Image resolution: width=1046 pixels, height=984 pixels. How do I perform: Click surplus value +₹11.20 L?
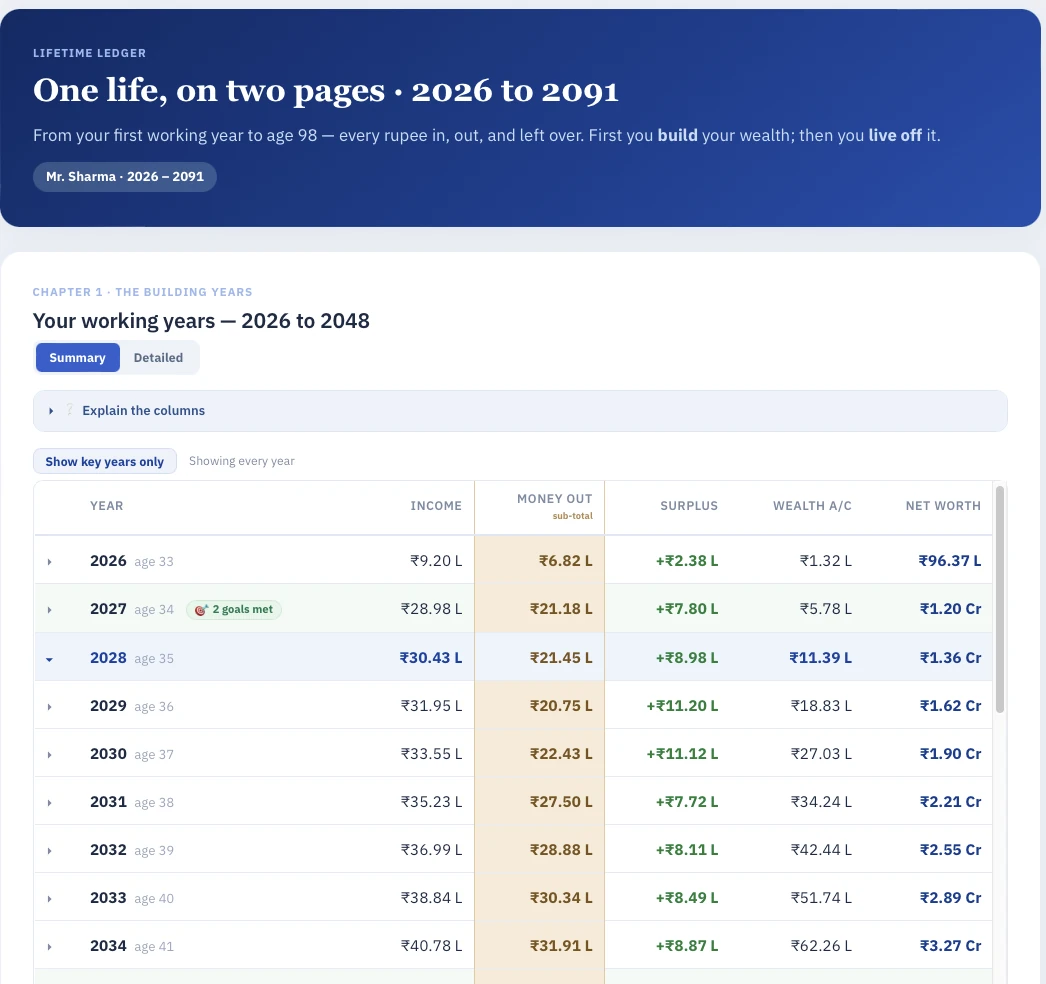[x=682, y=706]
